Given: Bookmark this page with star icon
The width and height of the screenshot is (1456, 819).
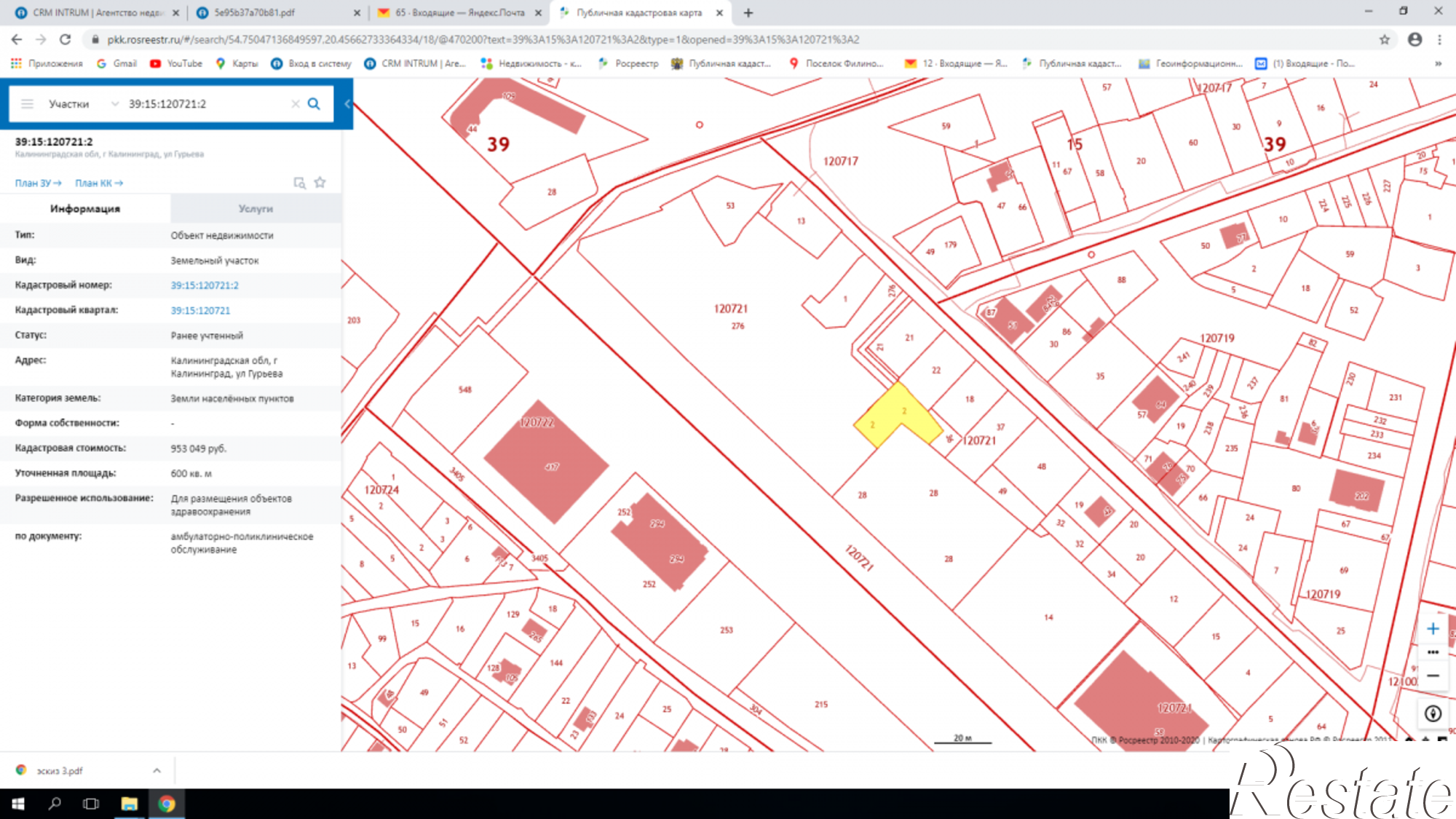Looking at the screenshot, I should coord(1385,39).
